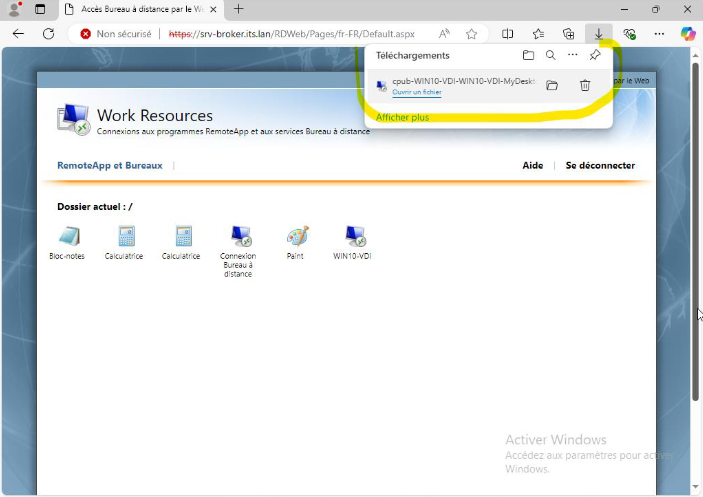
Task: Open the read aloud icon in address bar
Action: pyautogui.click(x=444, y=34)
